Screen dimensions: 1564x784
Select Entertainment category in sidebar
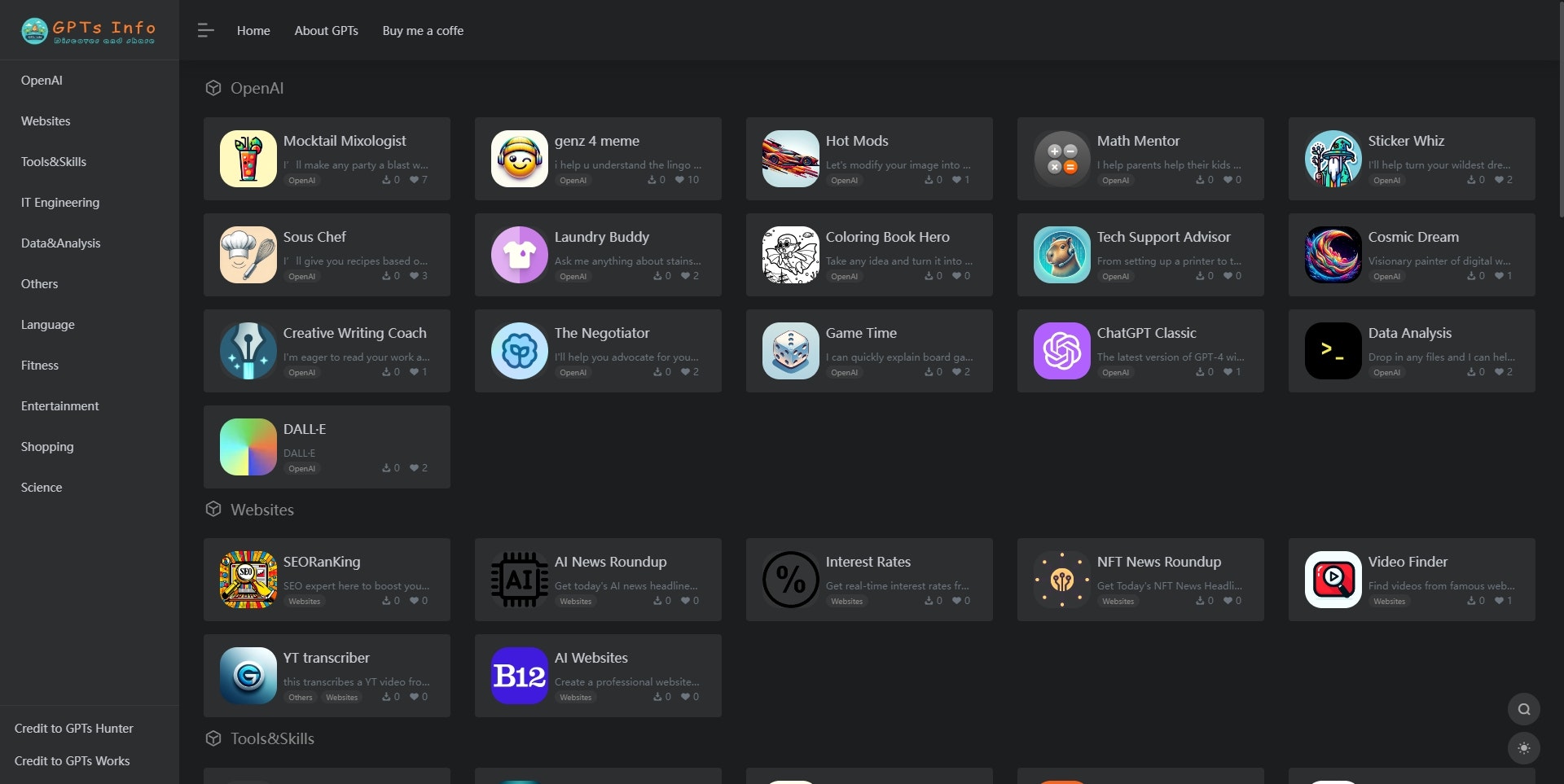[x=60, y=406]
